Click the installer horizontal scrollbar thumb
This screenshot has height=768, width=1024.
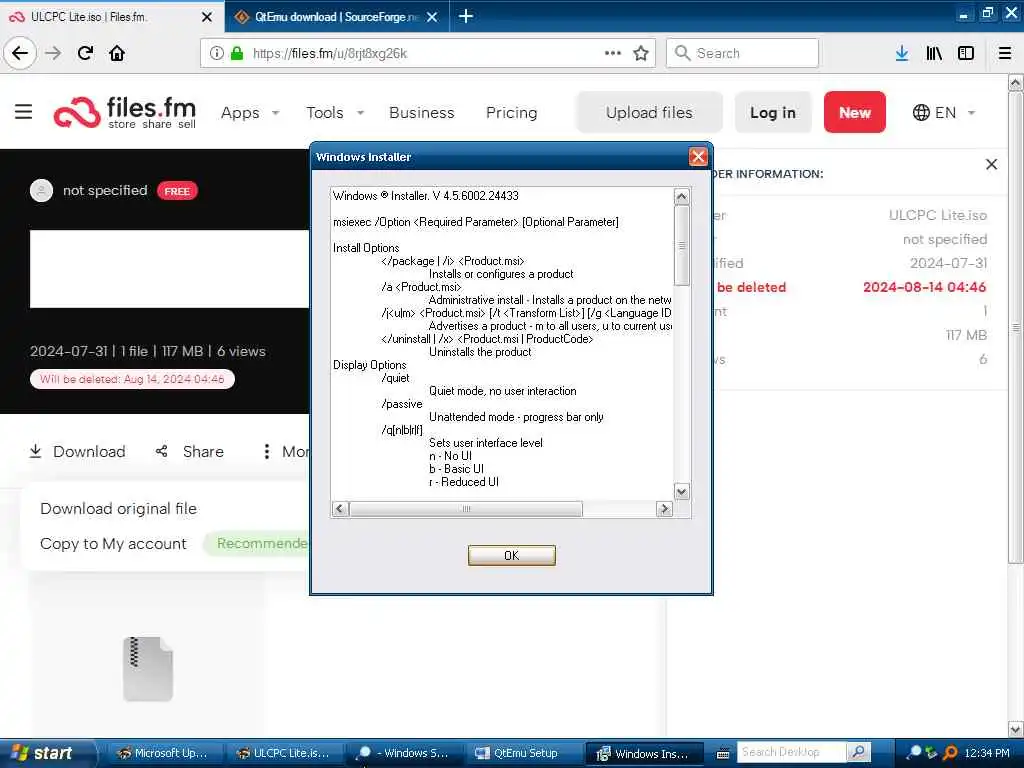point(466,509)
